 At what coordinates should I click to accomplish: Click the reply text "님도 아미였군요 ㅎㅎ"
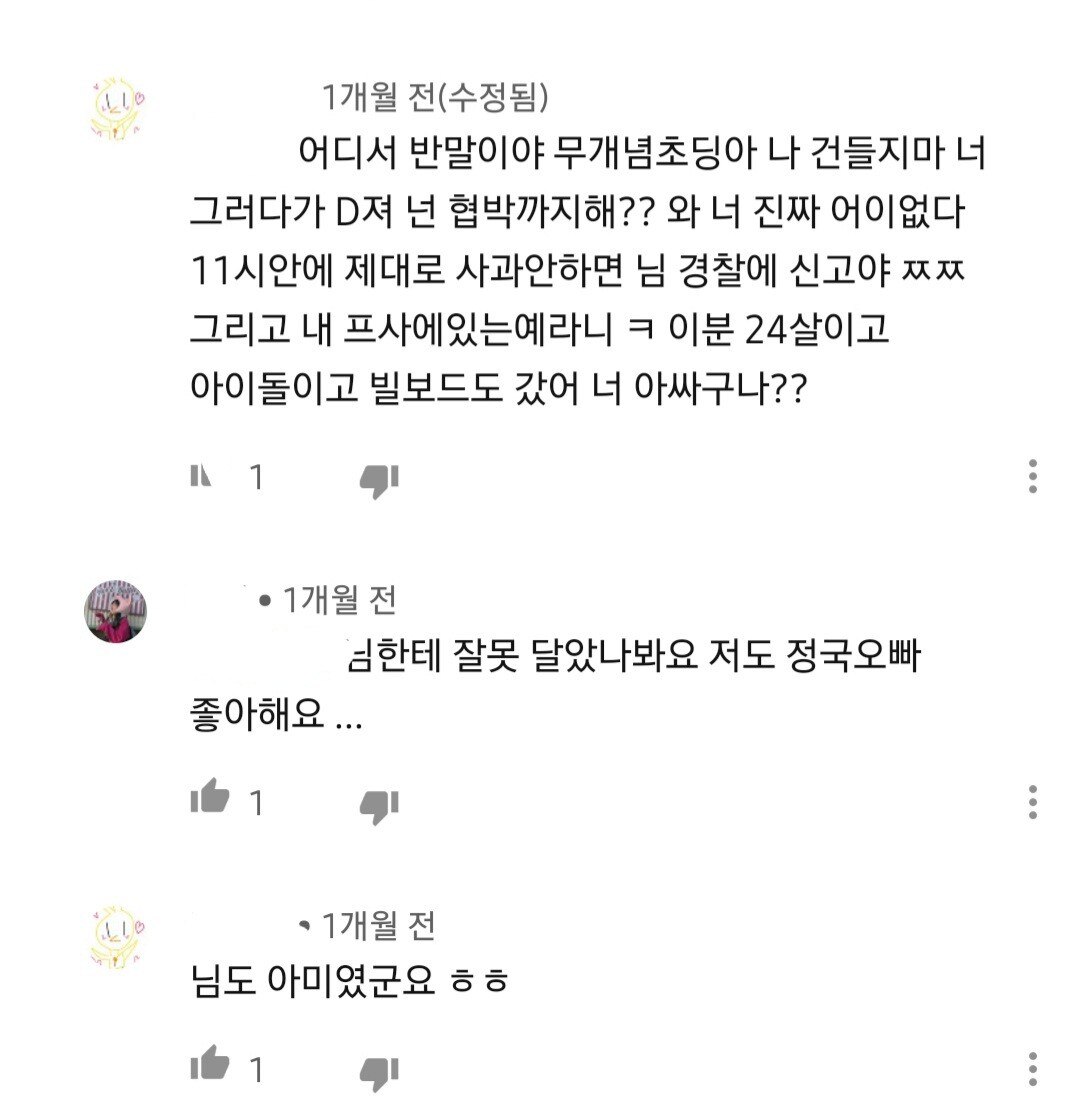click(x=350, y=981)
